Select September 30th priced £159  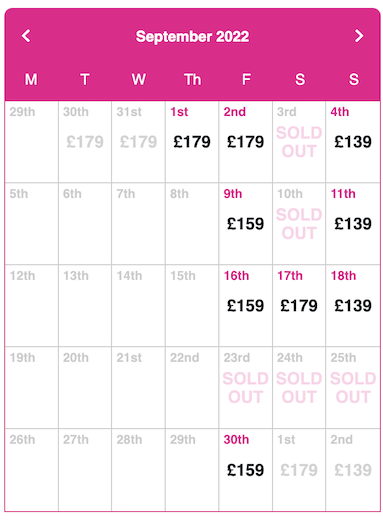coord(246,470)
